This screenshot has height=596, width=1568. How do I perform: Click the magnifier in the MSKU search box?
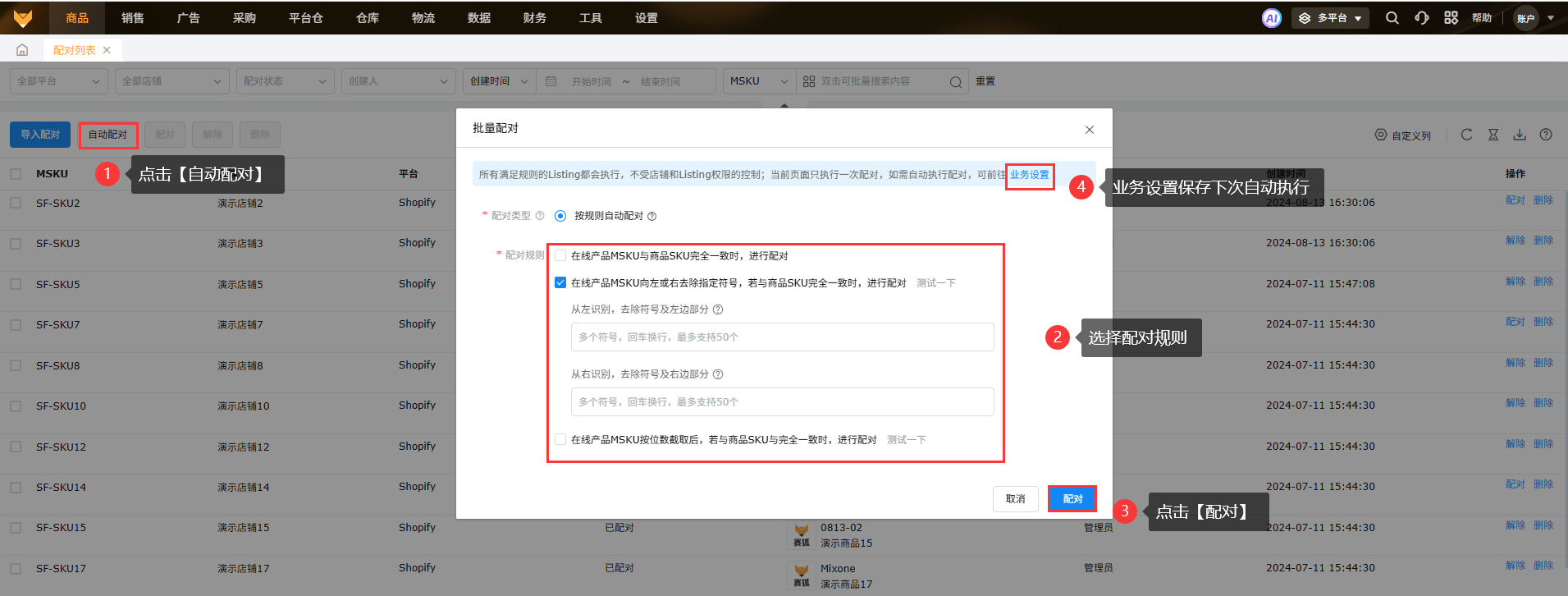(x=956, y=82)
